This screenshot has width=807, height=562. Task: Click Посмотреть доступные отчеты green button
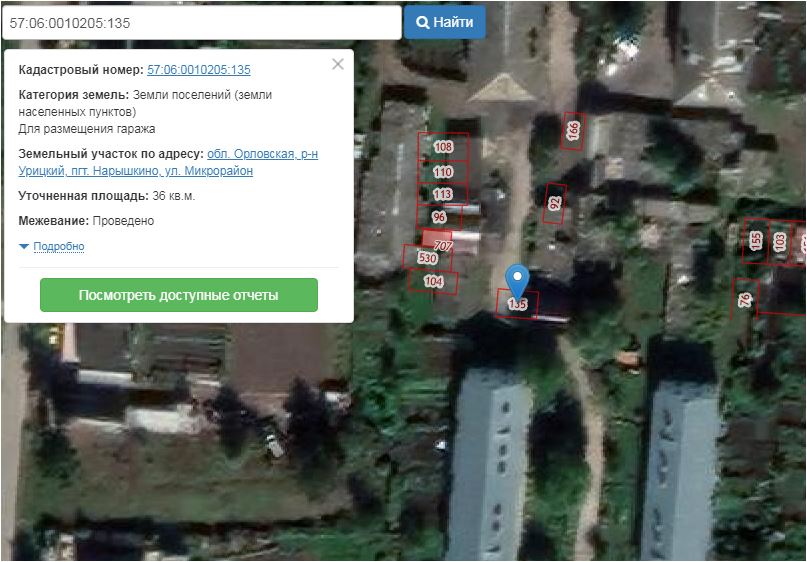[x=179, y=296]
